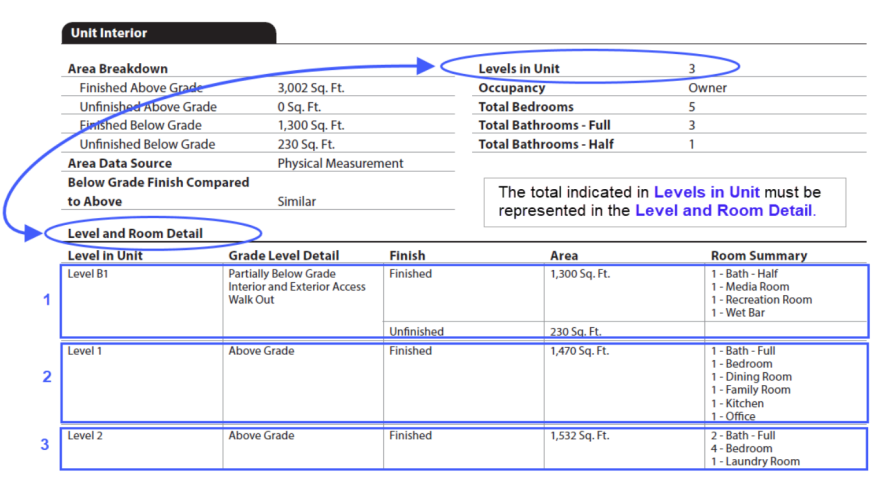The height and width of the screenshot is (479, 881).
Task: Click the 1 - Office entry
Action: (733, 416)
